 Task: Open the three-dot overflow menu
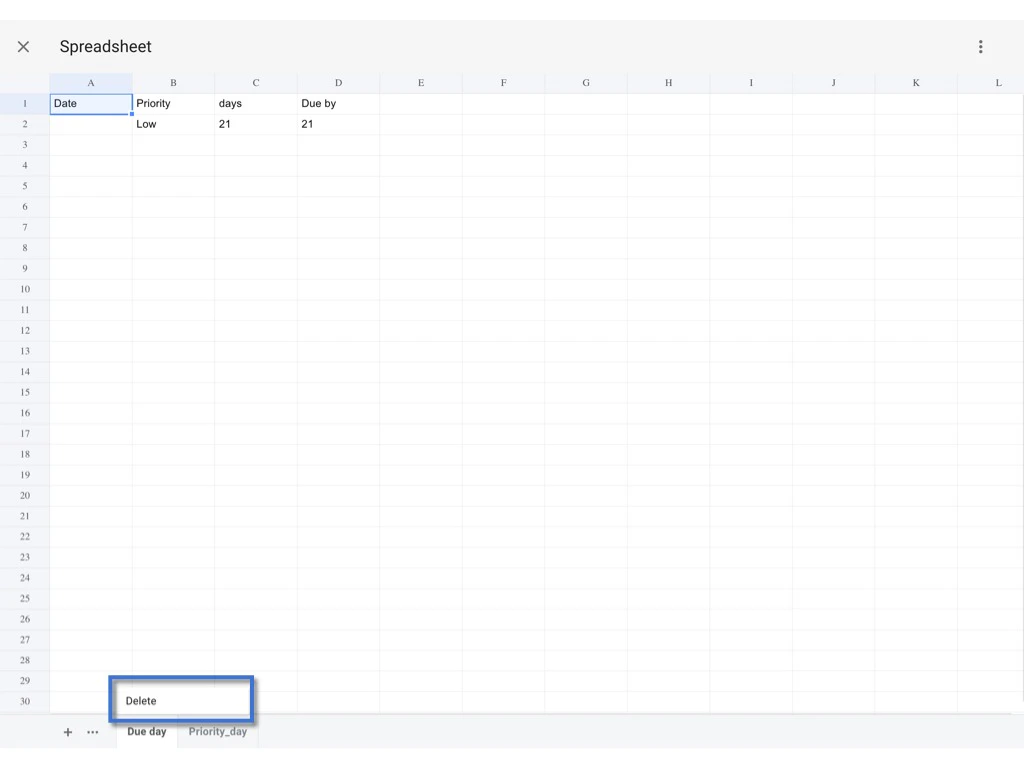click(981, 46)
